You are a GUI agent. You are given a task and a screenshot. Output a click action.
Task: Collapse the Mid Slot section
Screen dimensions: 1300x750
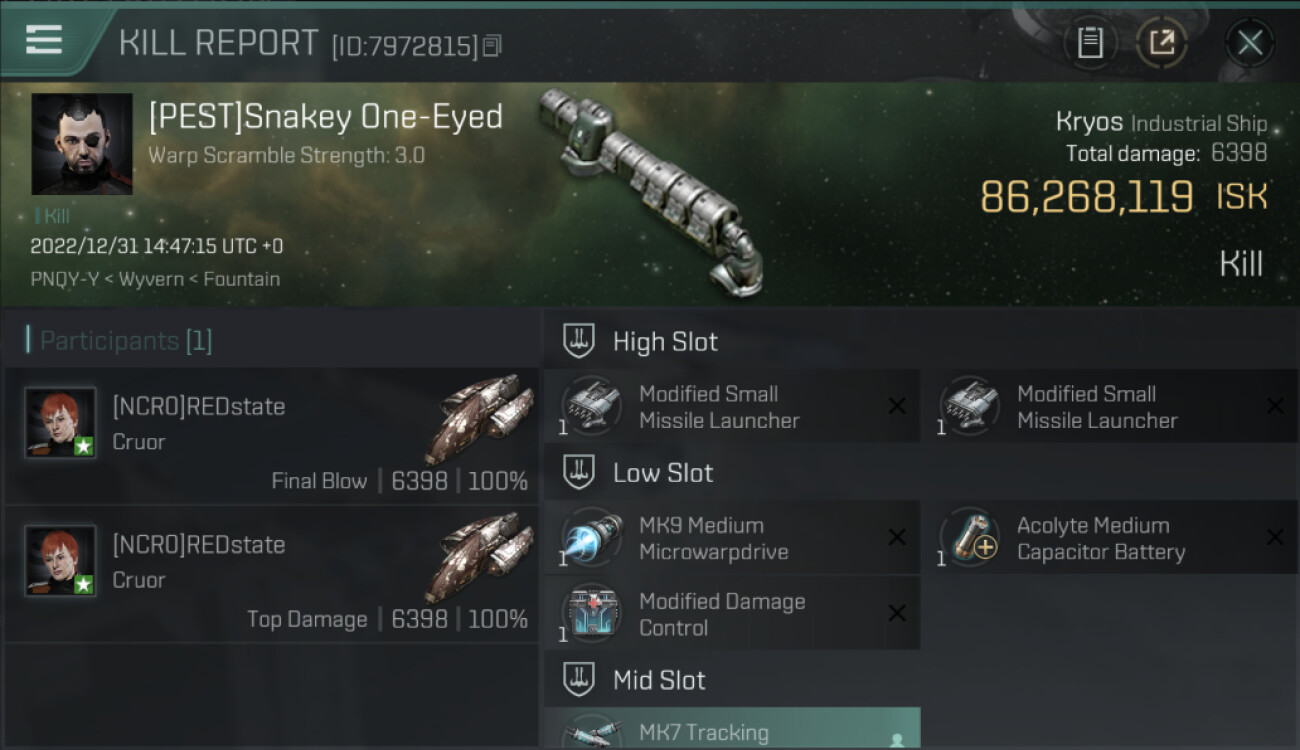click(x=578, y=681)
